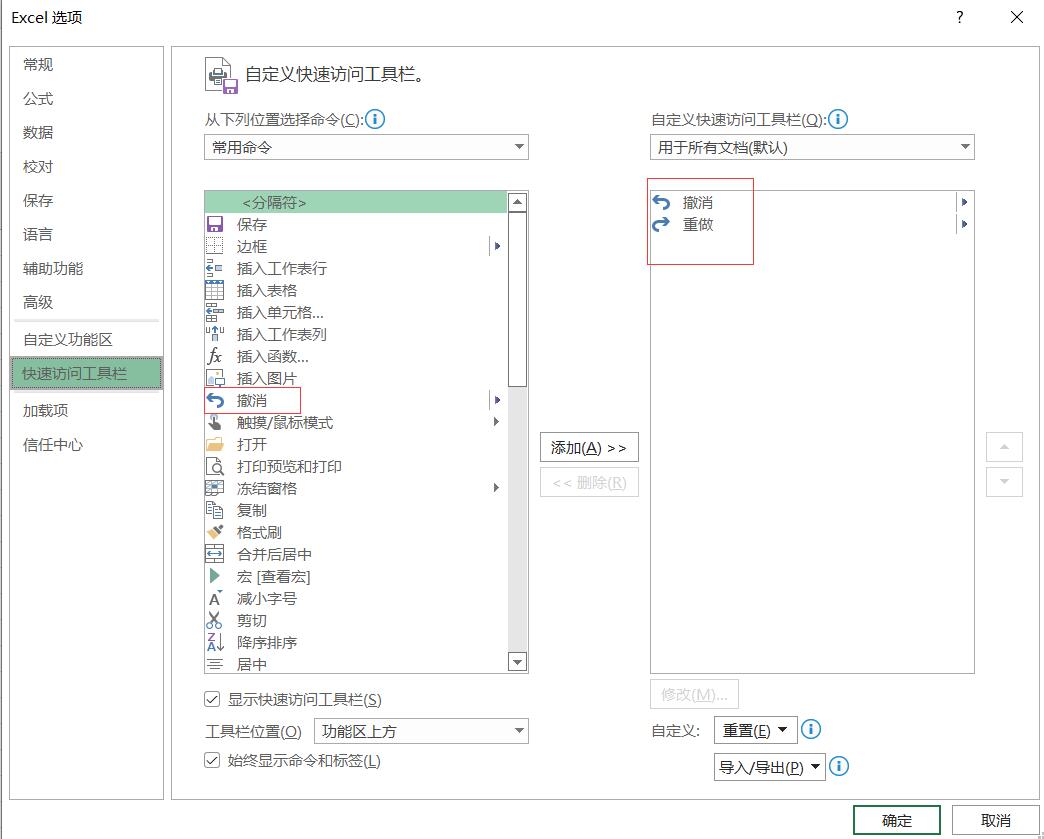Click command list scrollbar down arrow
The image size is (1044, 839).
[517, 662]
